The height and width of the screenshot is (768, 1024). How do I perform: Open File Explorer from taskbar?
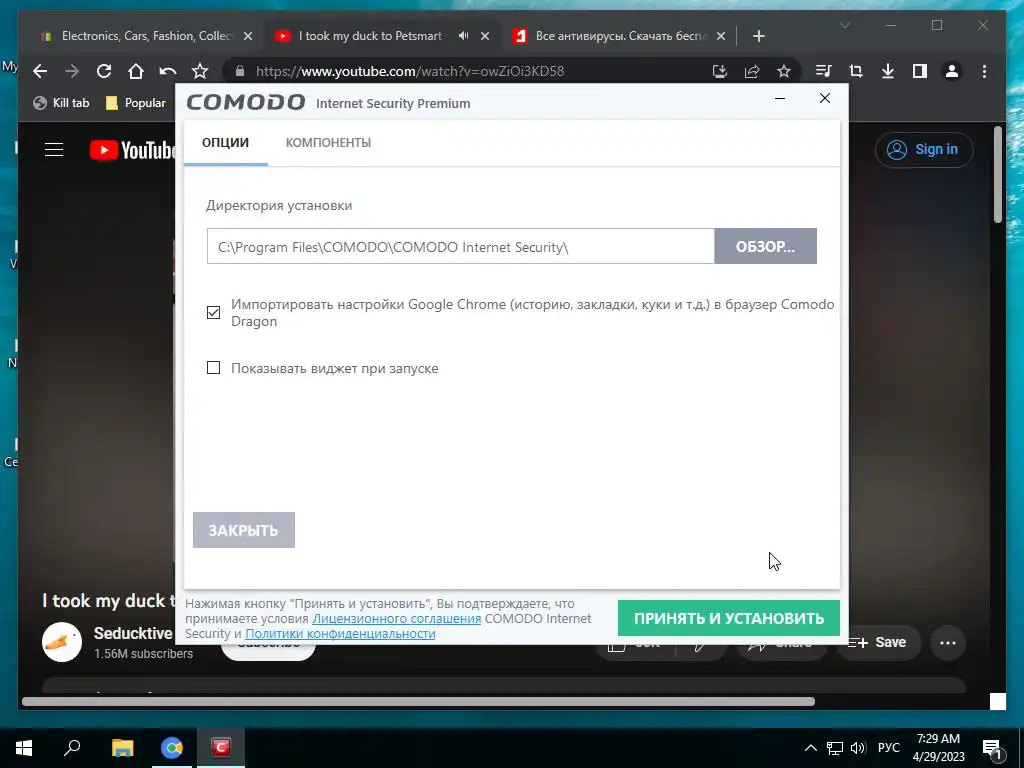tap(122, 748)
